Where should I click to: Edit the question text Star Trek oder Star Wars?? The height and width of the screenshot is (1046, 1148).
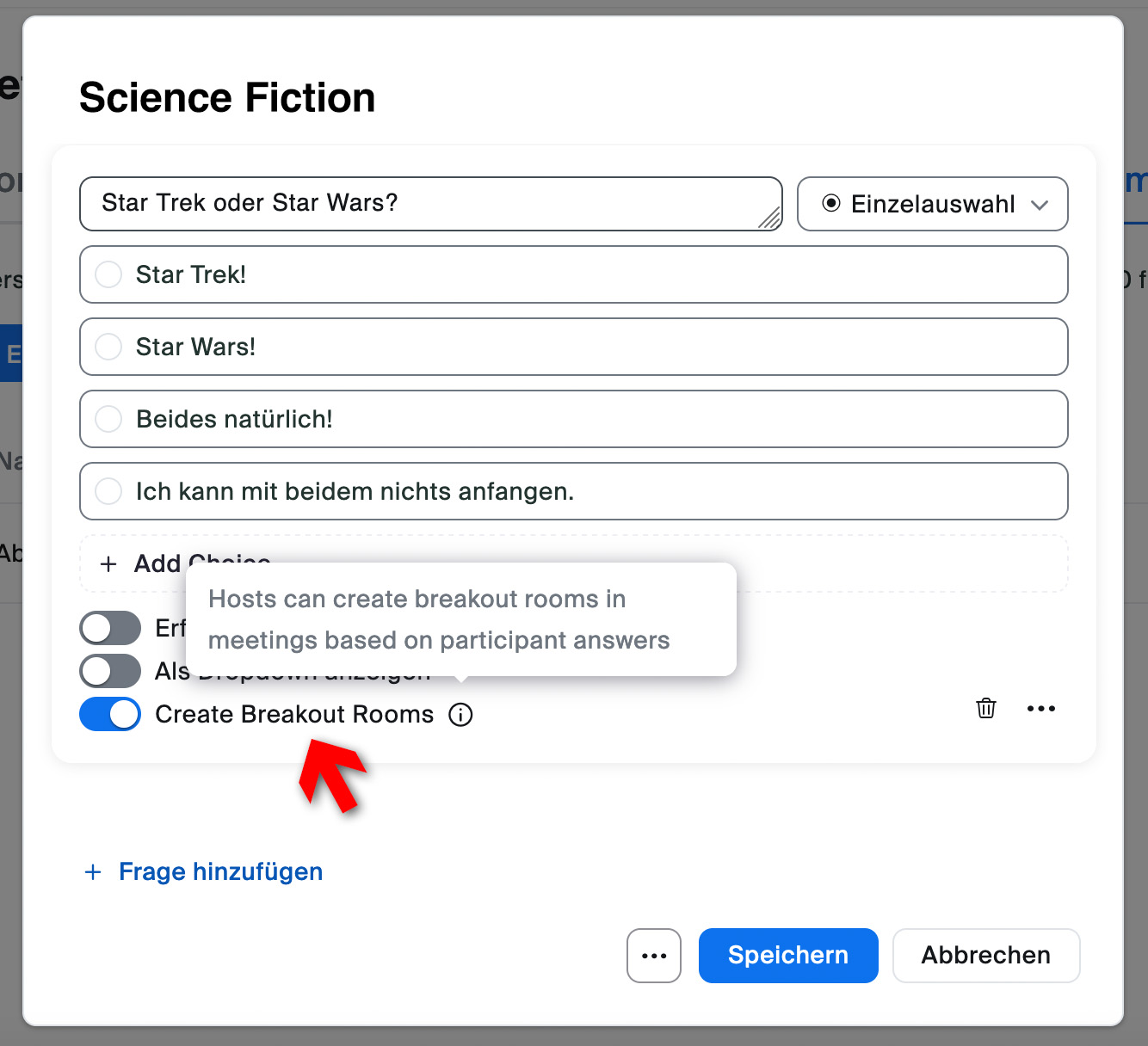[x=431, y=204]
